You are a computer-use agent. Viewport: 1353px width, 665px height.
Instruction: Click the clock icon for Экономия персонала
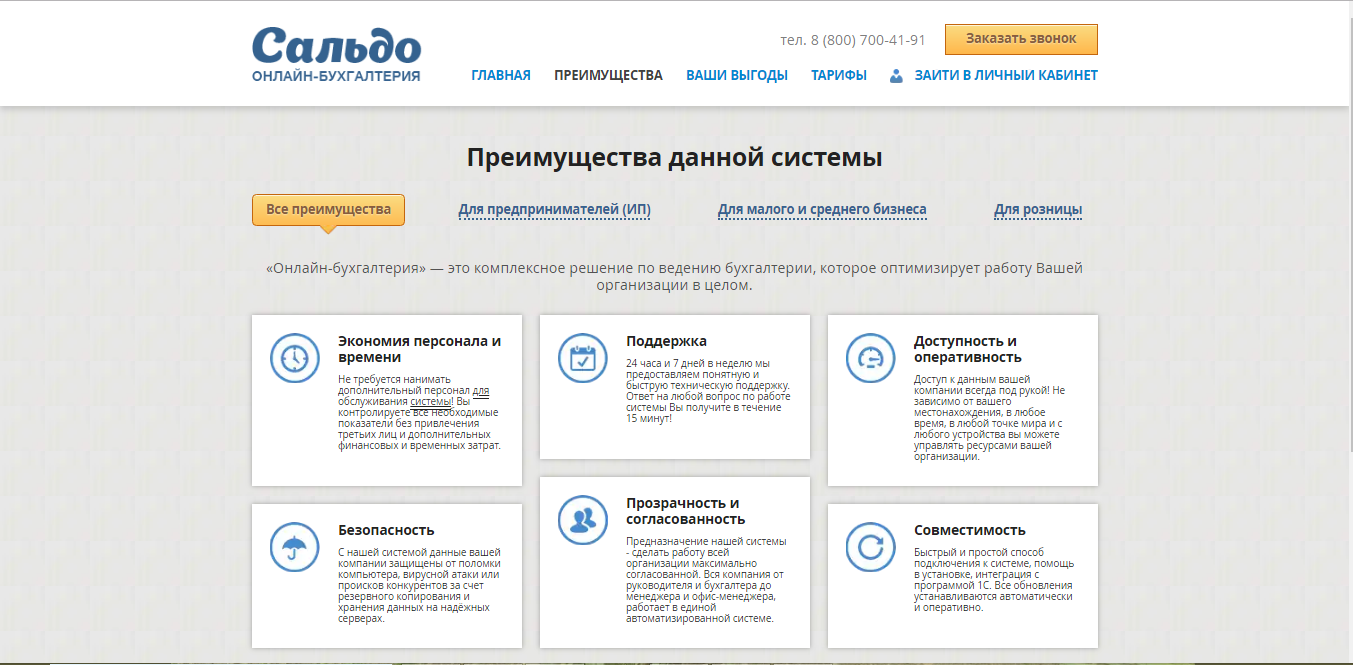point(294,358)
